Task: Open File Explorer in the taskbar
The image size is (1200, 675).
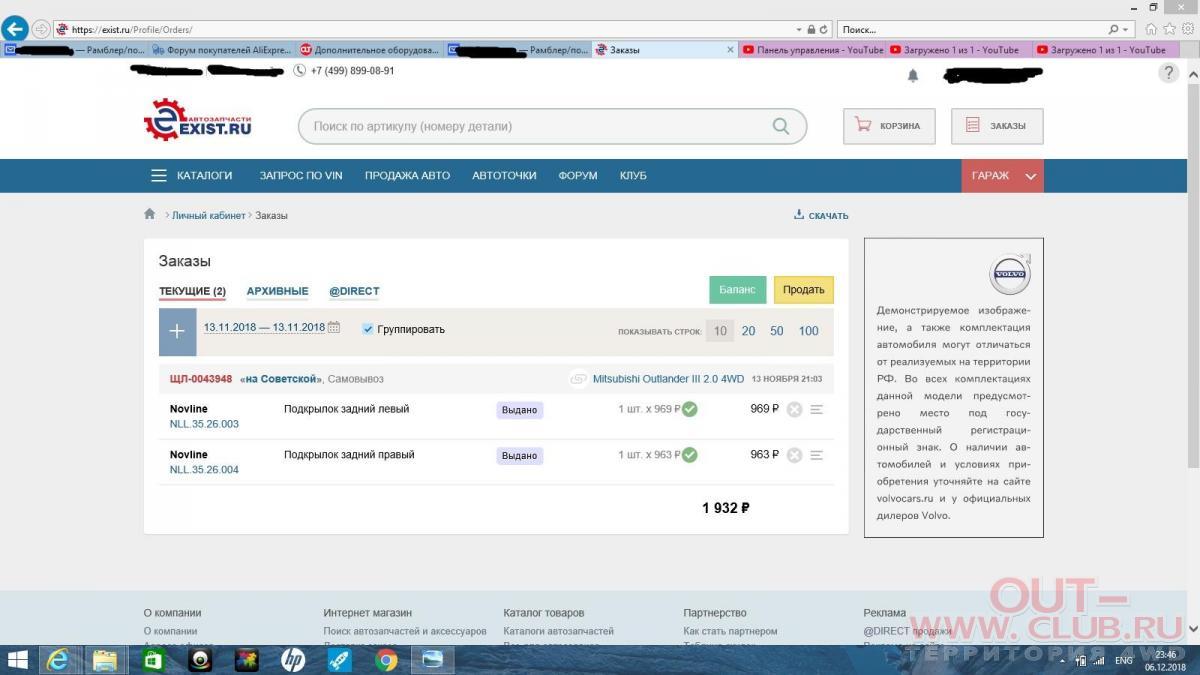Action: click(105, 660)
